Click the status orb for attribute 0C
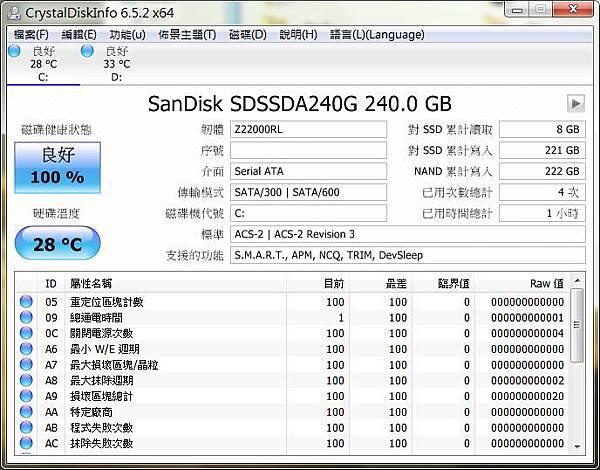The image size is (600, 470). (26, 333)
